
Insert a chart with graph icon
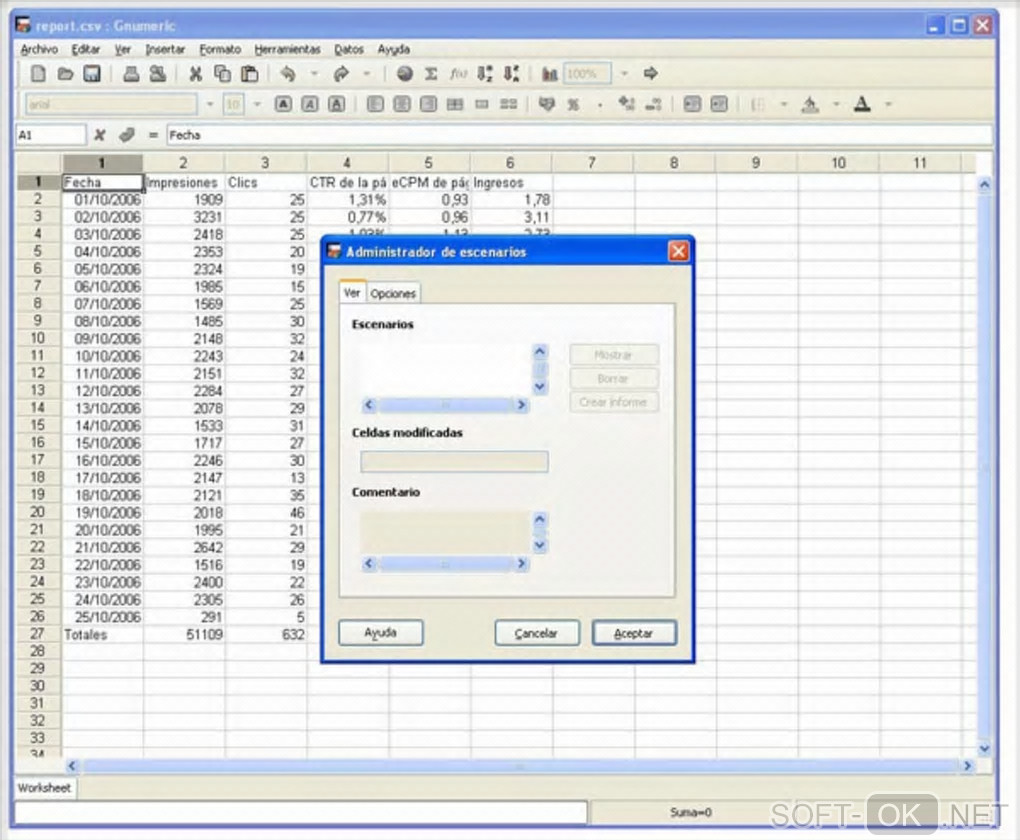(550, 74)
